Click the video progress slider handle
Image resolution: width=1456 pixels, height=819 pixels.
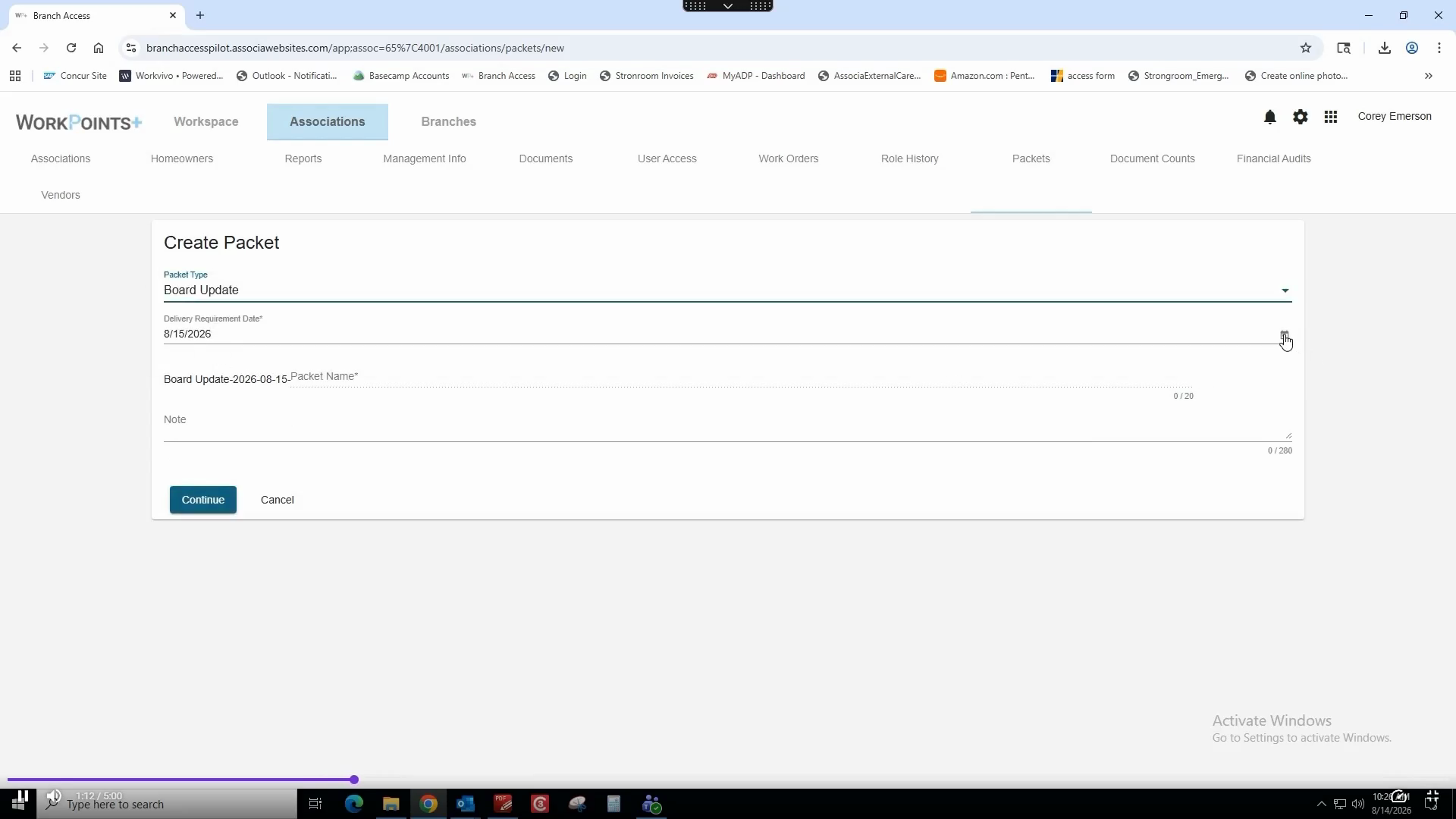pyautogui.click(x=354, y=780)
